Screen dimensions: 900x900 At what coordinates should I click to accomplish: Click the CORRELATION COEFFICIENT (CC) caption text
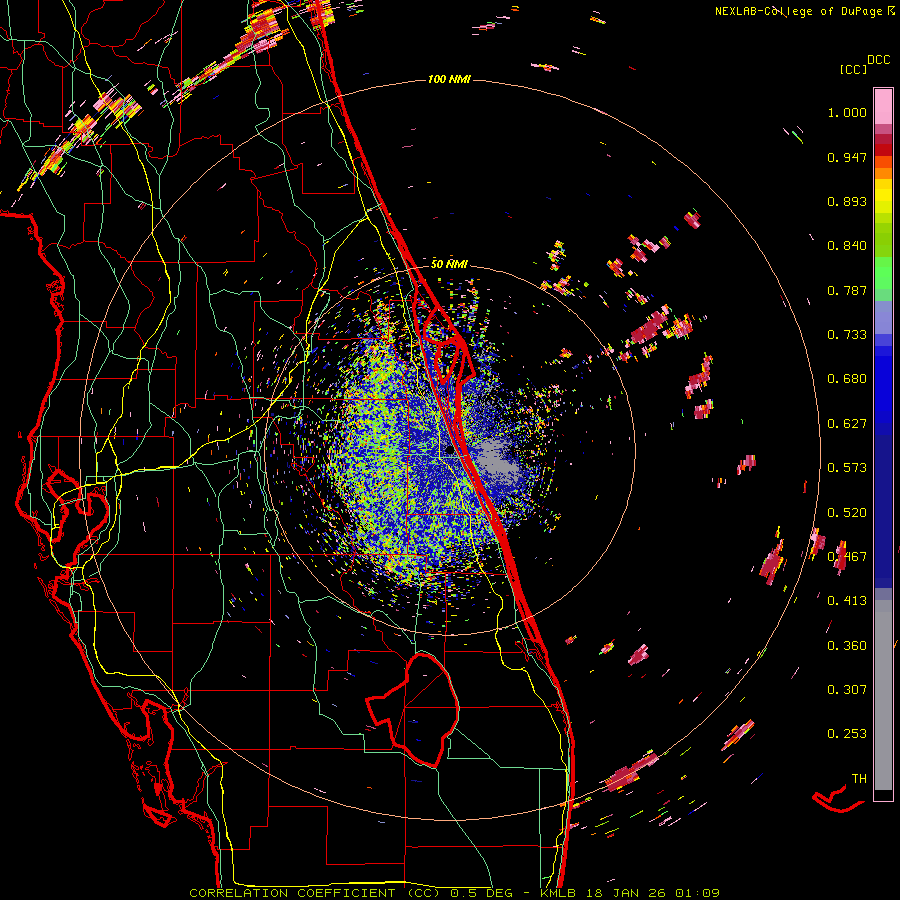pos(315,893)
